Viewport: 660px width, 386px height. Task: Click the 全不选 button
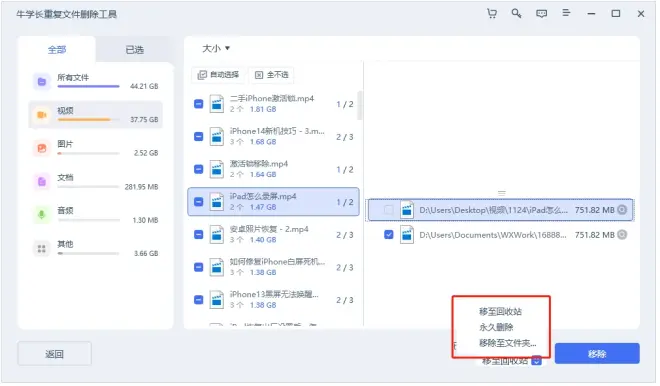pos(272,75)
